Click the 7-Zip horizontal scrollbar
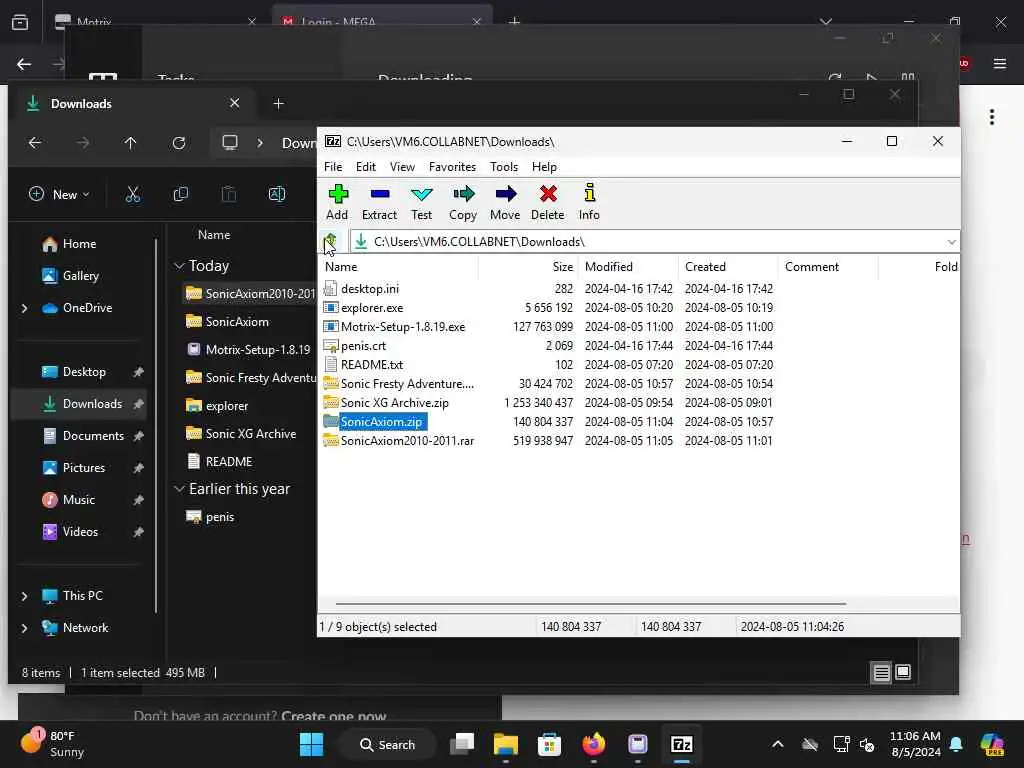The width and height of the screenshot is (1024, 768). coord(590,604)
